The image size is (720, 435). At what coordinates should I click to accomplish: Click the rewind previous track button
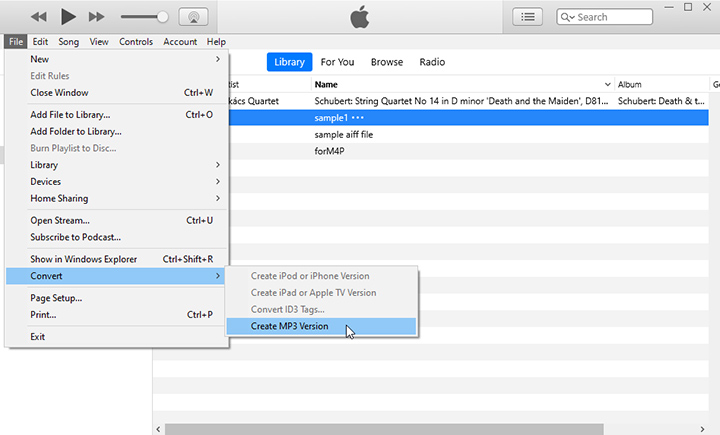(39, 17)
